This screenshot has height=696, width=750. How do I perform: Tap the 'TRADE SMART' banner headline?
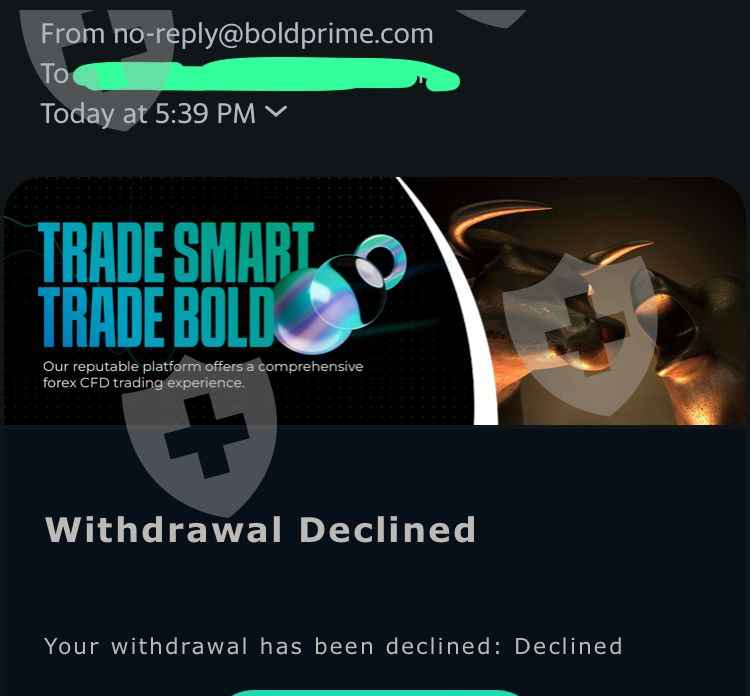(x=176, y=252)
